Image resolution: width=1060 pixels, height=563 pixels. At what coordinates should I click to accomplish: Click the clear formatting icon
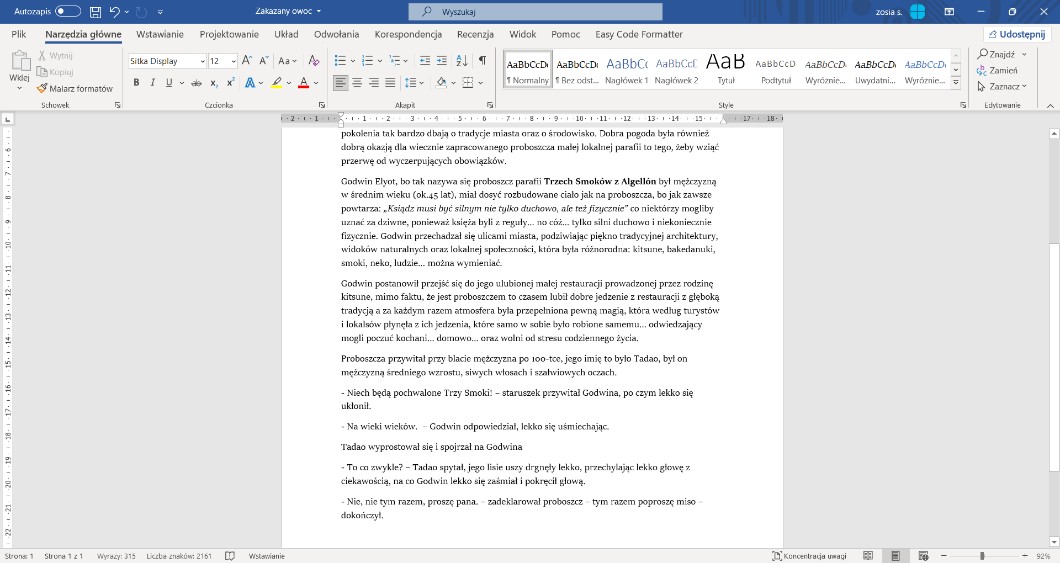[x=312, y=60]
